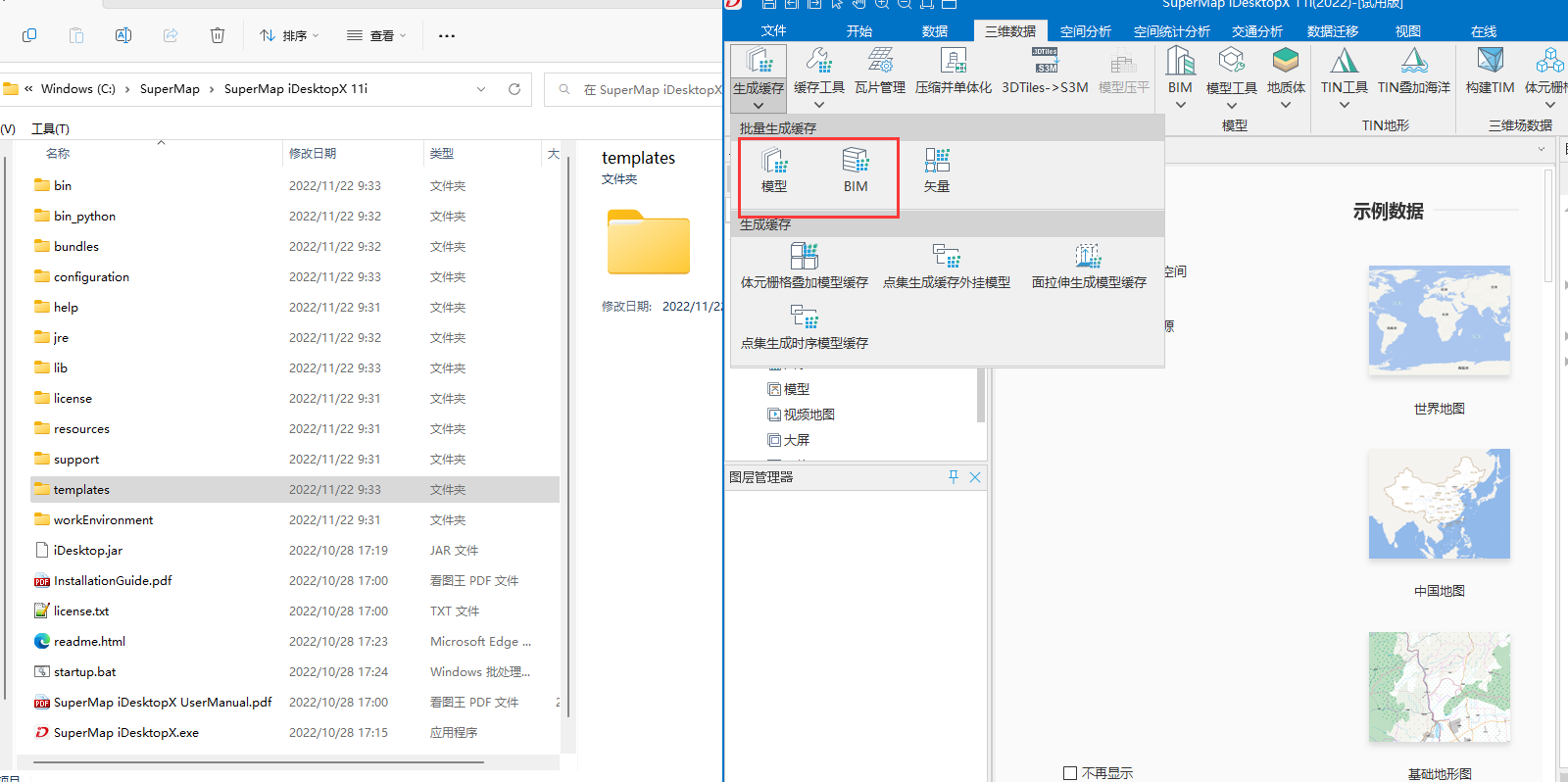Expand the 体元栅格 ribbon dropdown

(x=1550, y=105)
